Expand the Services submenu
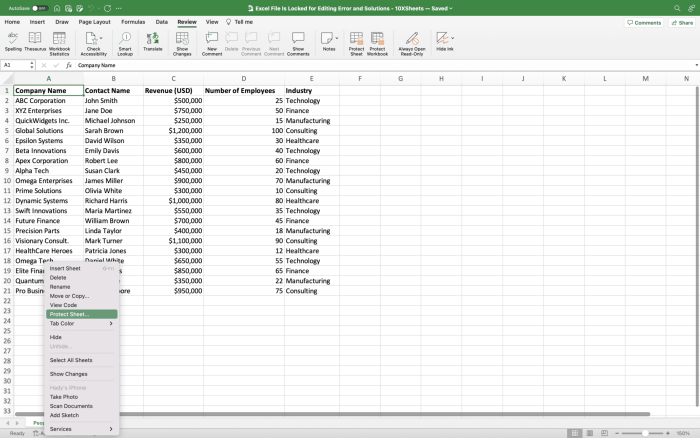This screenshot has width=700, height=438. click(x=81, y=429)
